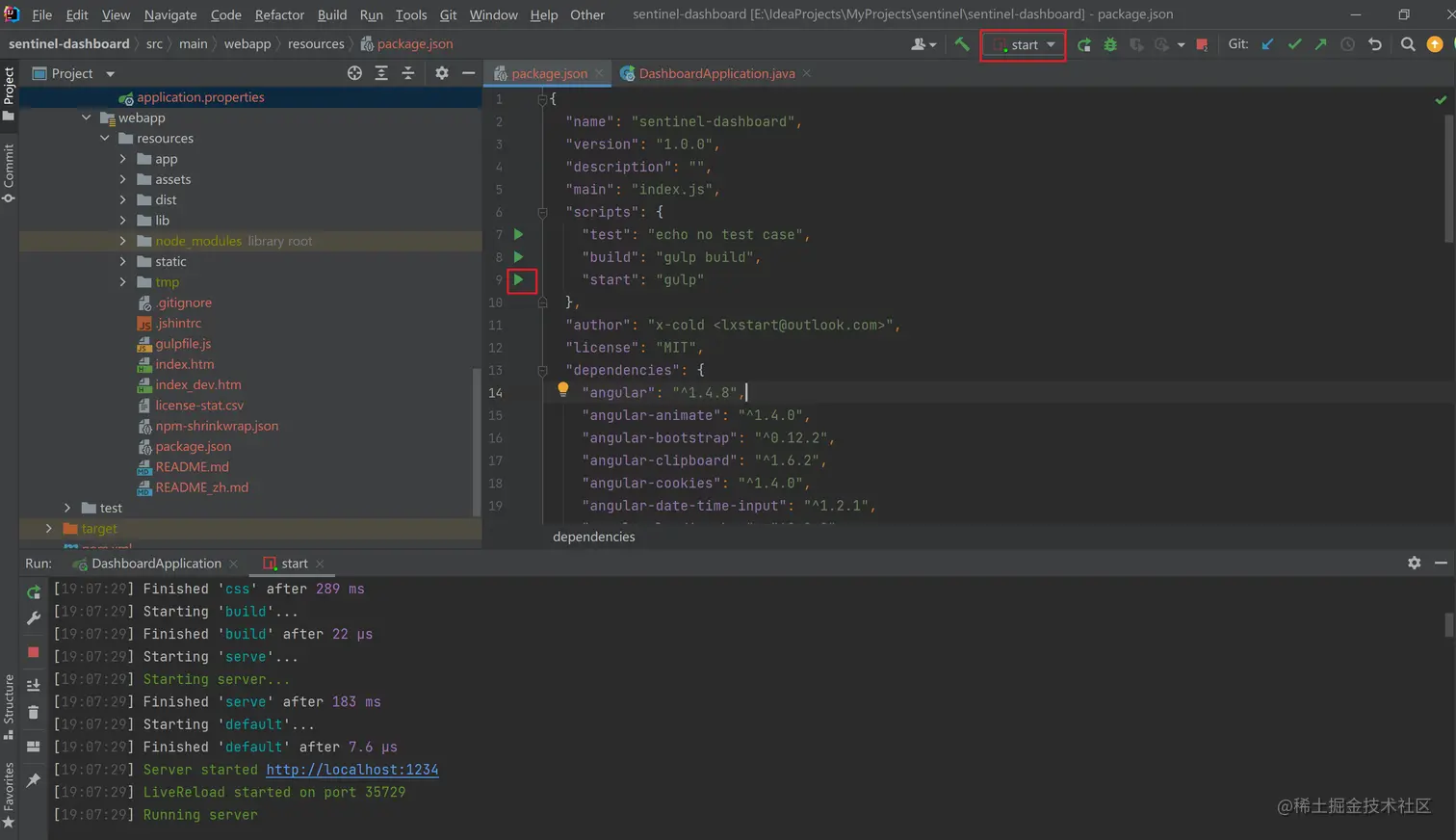Click the layout icon in Run panel
The width and height of the screenshot is (1456, 840).
[x=34, y=747]
